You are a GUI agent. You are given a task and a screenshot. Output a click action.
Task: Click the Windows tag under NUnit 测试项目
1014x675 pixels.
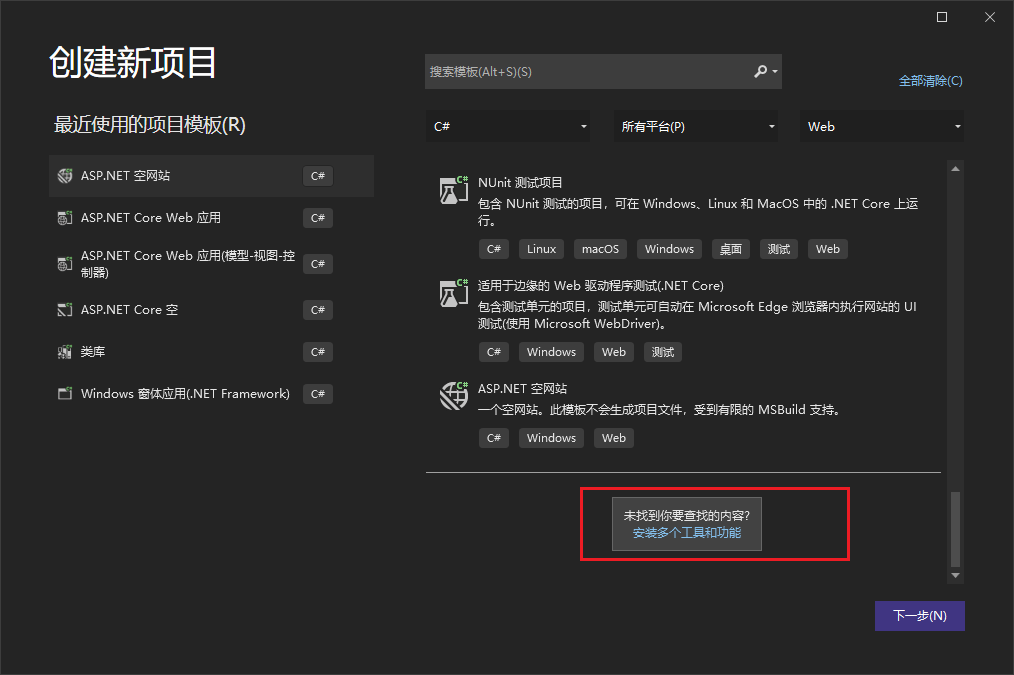click(x=669, y=249)
